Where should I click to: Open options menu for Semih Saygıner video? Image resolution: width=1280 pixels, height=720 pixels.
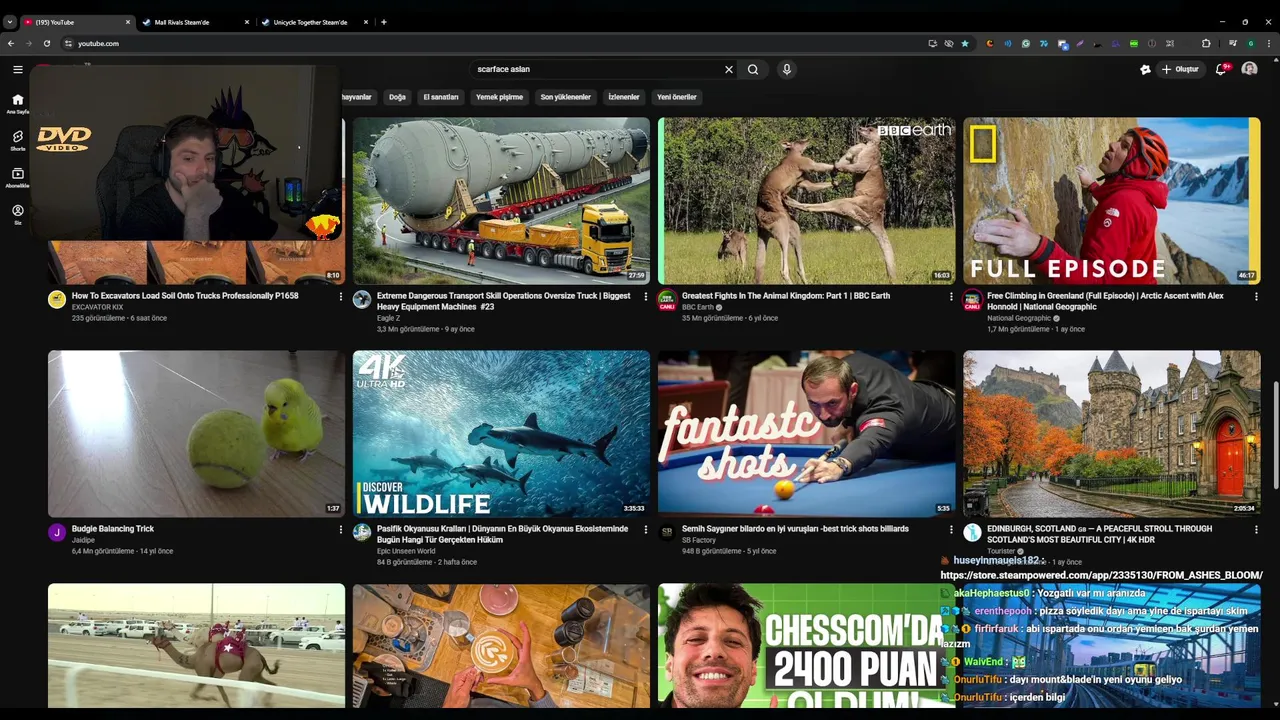[x=951, y=530]
